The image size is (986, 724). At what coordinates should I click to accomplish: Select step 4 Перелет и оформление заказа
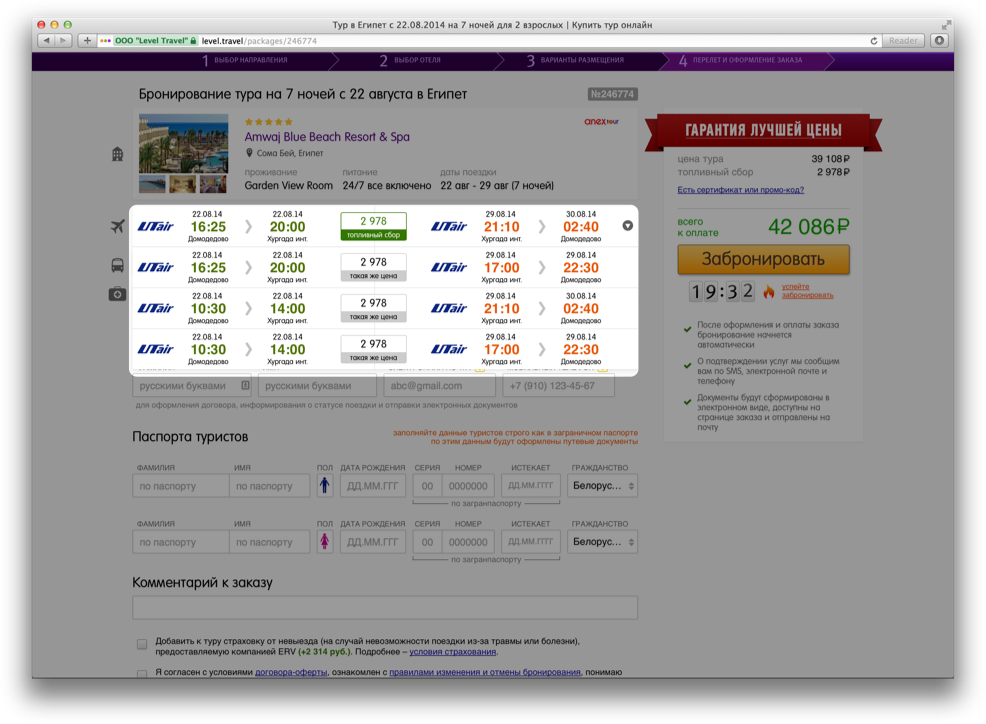pyautogui.click(x=741, y=60)
